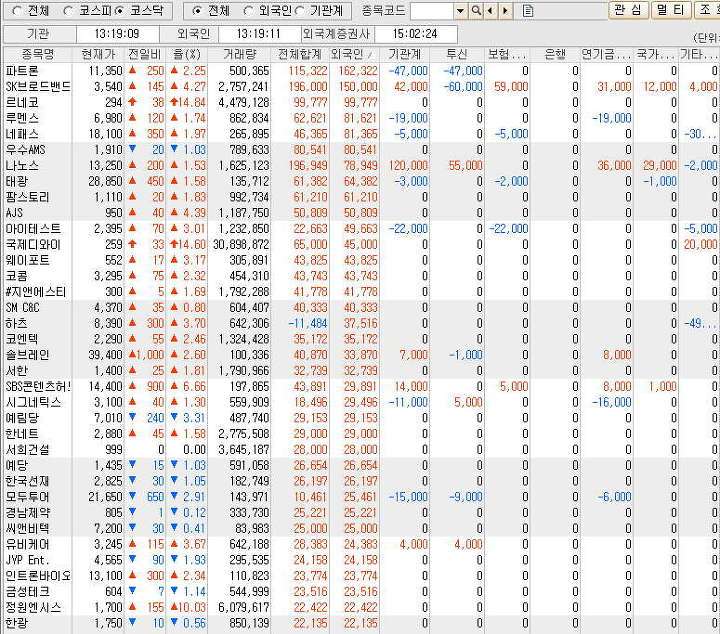Select stock row 코콤
This screenshot has width=720, height=634.
point(360,276)
